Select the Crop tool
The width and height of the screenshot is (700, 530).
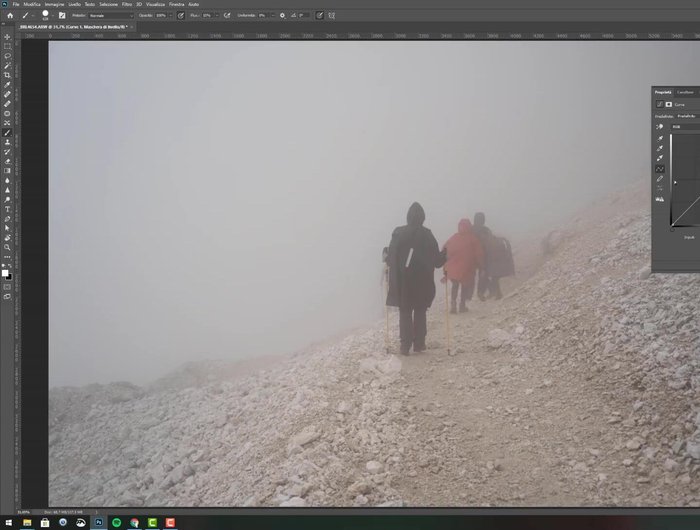pos(7,75)
